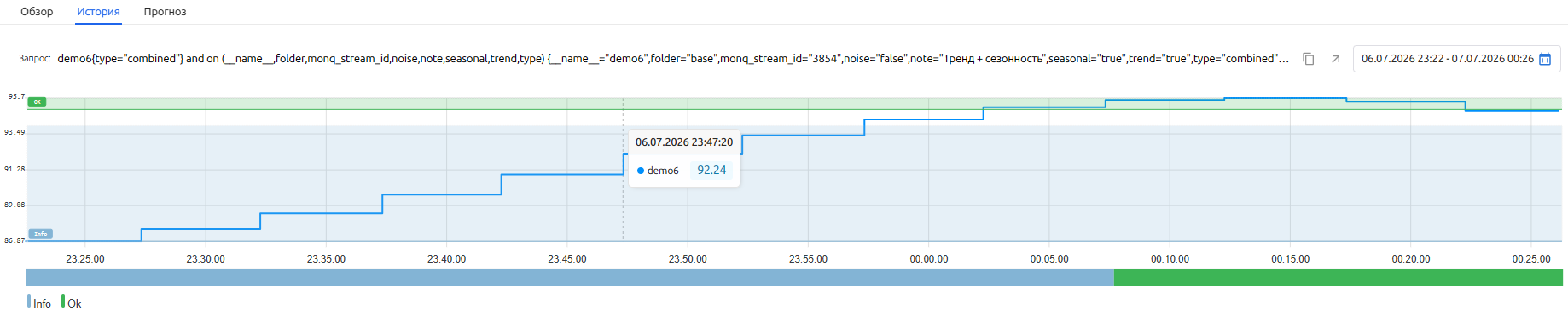Toggle the Ok legend entry
The width and height of the screenshot is (1568, 318).
coord(72,303)
